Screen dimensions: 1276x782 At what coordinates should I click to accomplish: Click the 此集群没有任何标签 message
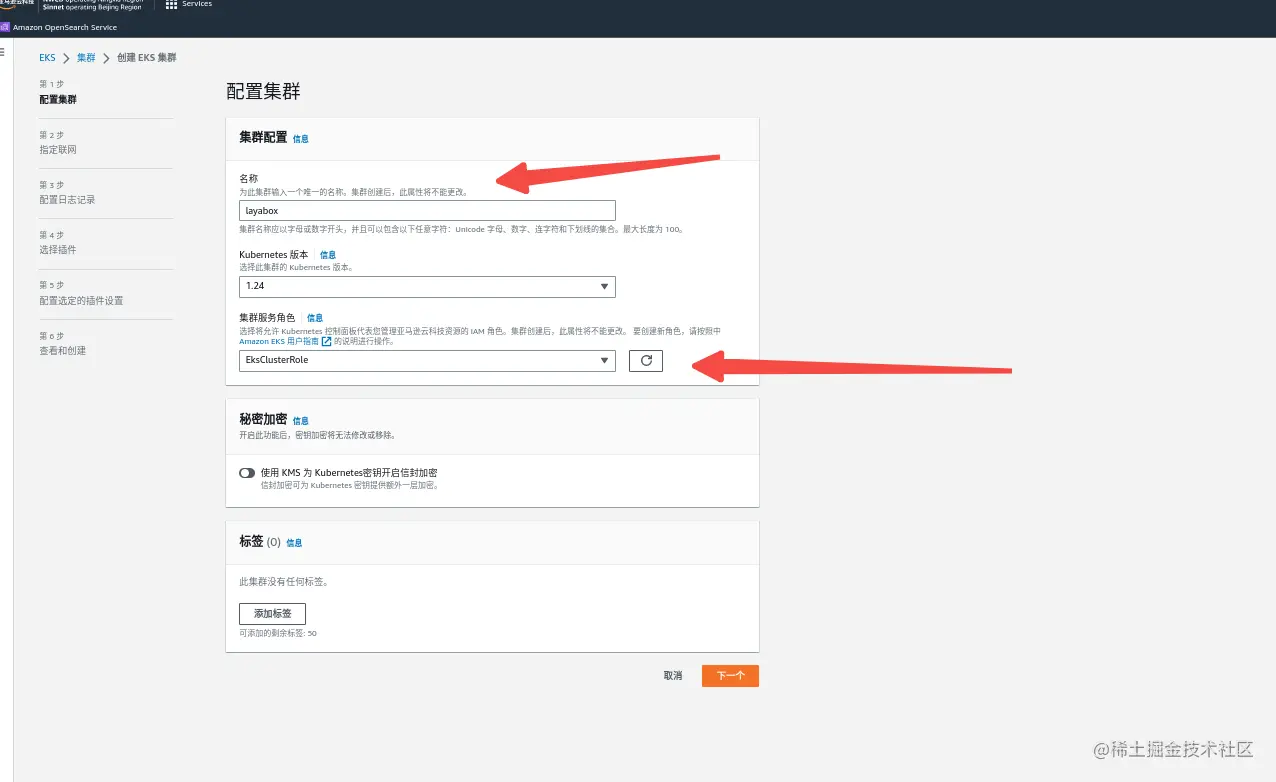(284, 581)
